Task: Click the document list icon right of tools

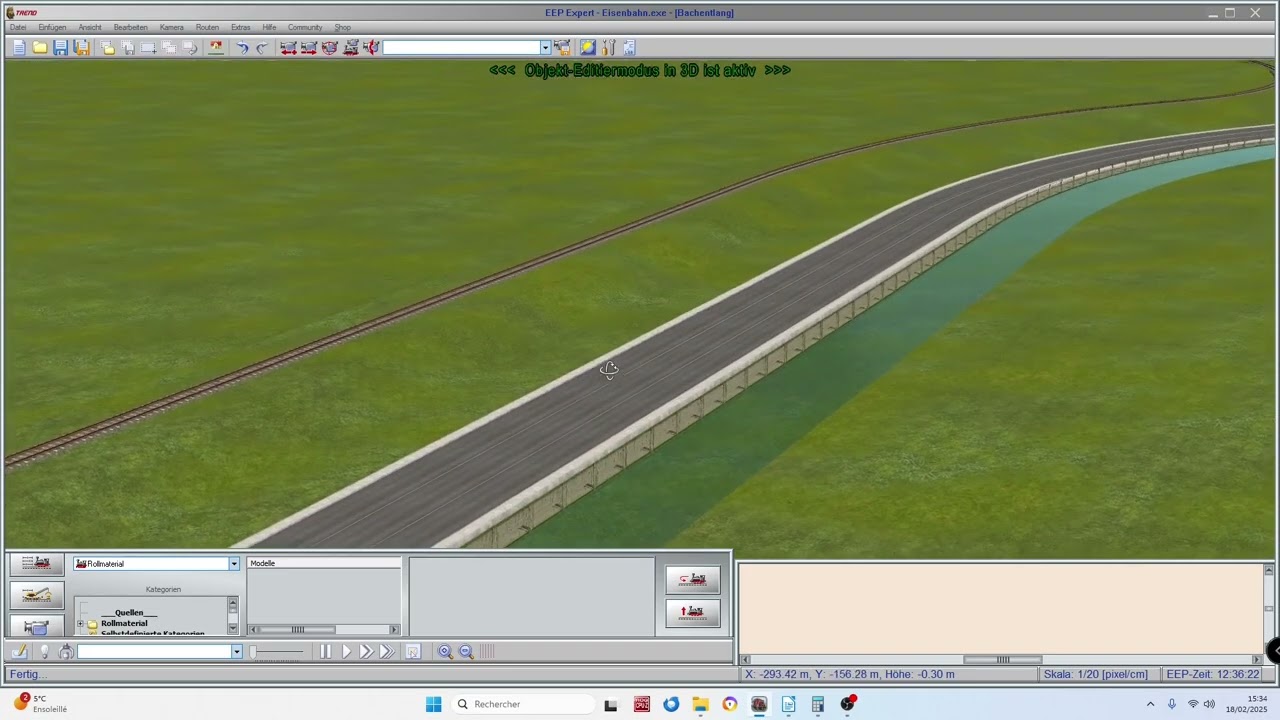Action: 629,47
